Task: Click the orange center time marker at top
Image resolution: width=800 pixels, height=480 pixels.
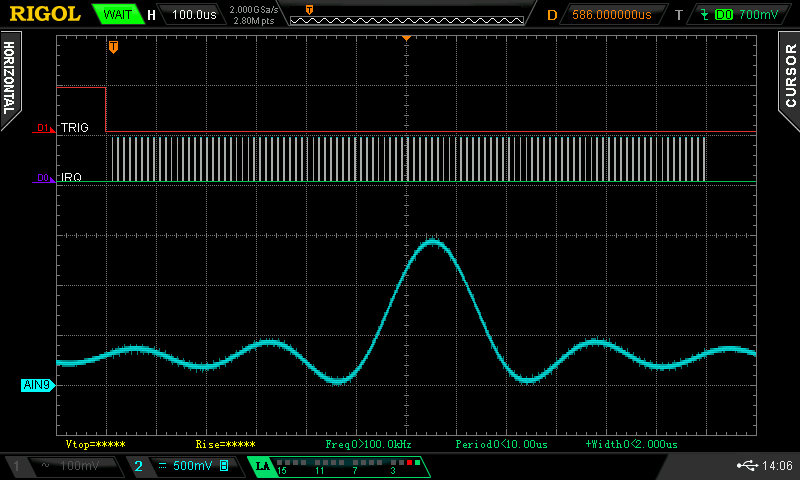Action: pos(406,38)
